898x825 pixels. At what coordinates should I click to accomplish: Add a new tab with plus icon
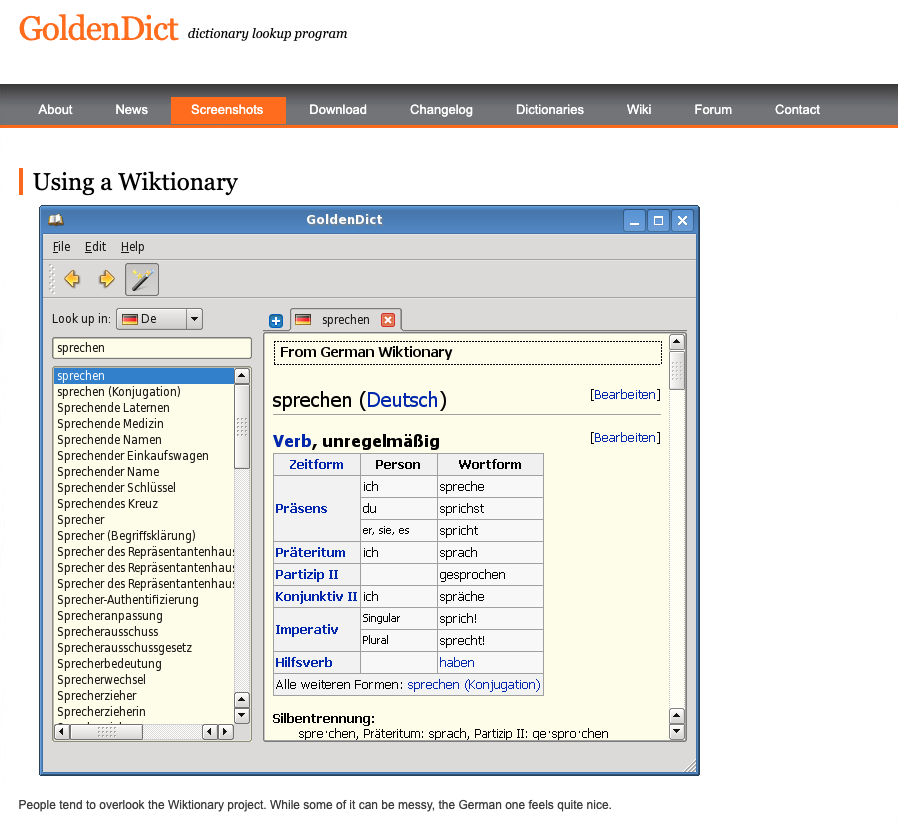click(x=276, y=321)
